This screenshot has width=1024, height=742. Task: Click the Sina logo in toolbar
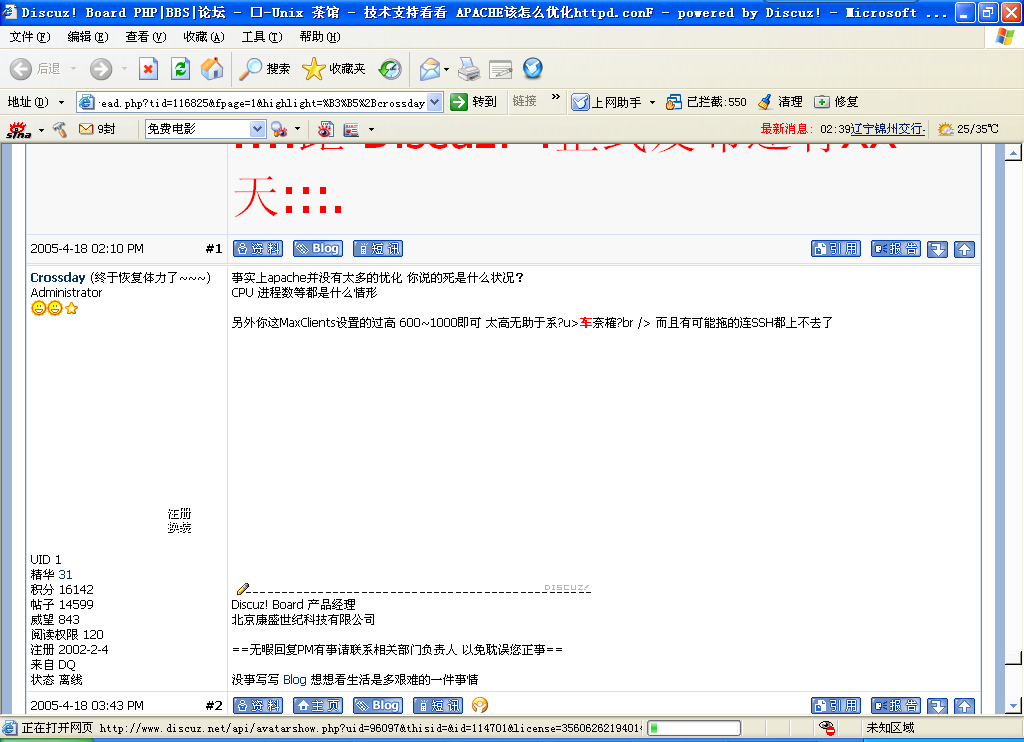[x=18, y=129]
